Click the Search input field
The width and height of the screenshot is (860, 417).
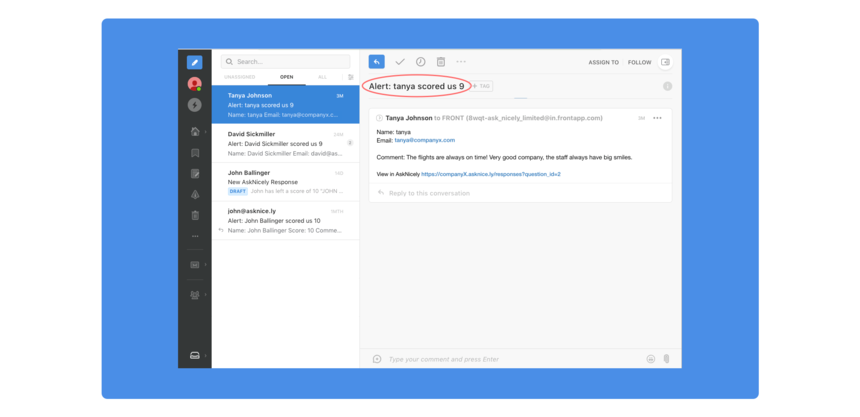285,61
